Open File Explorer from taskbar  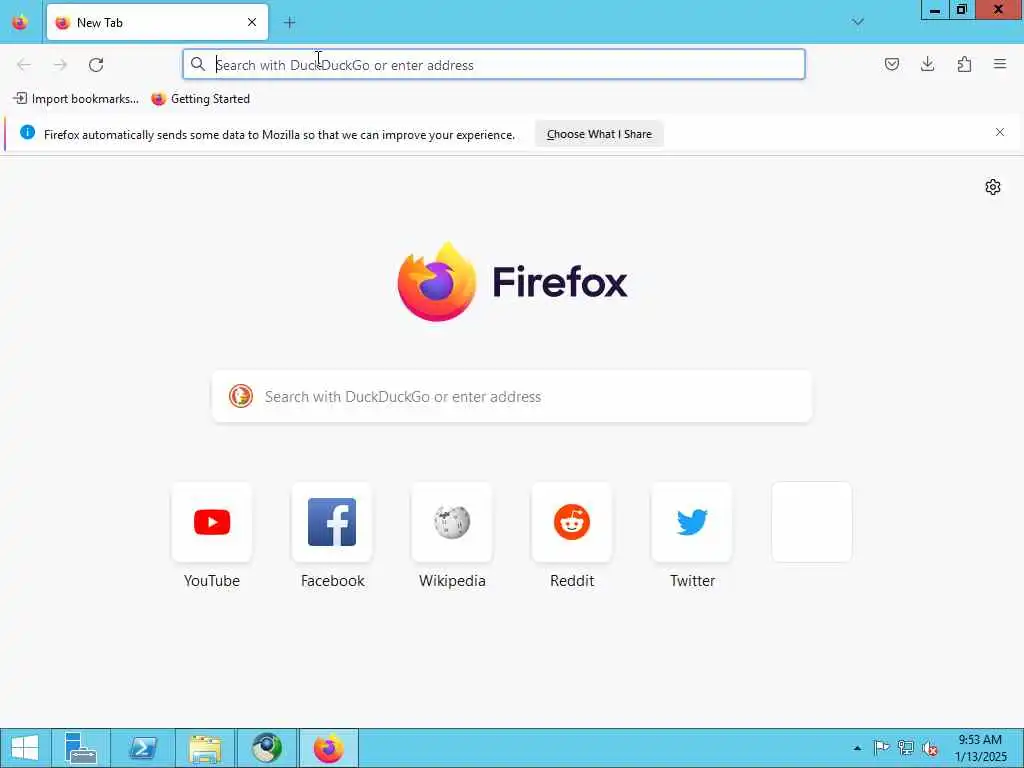coord(205,748)
